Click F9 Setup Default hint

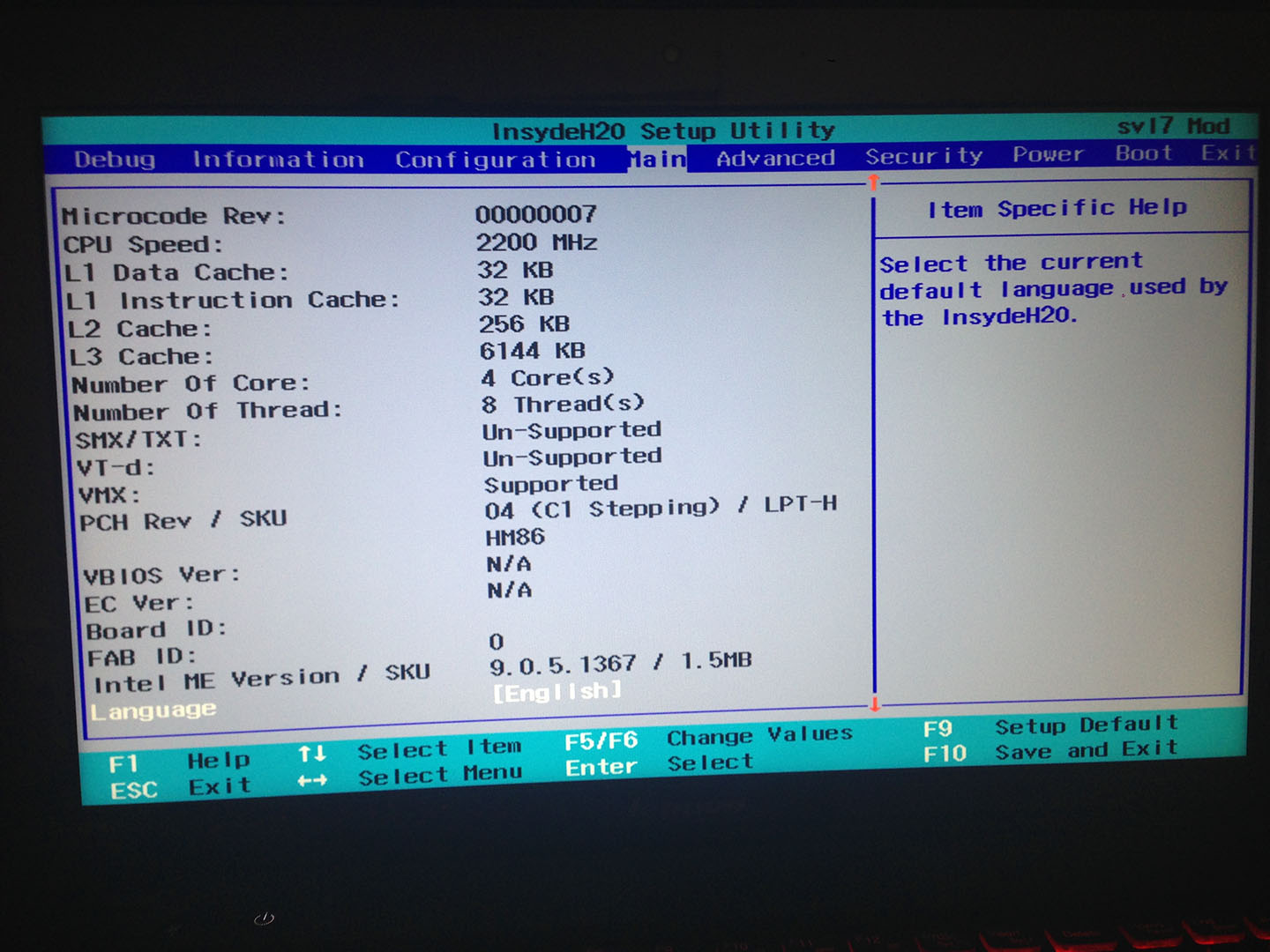coord(1050,726)
